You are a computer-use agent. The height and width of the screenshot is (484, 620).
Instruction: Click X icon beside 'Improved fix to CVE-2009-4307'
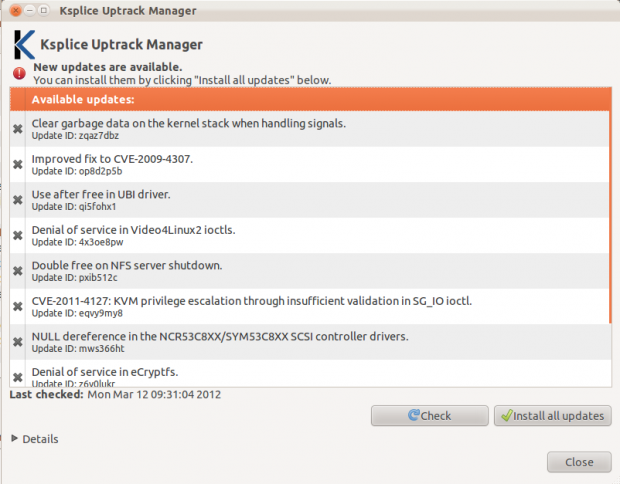coord(17,164)
